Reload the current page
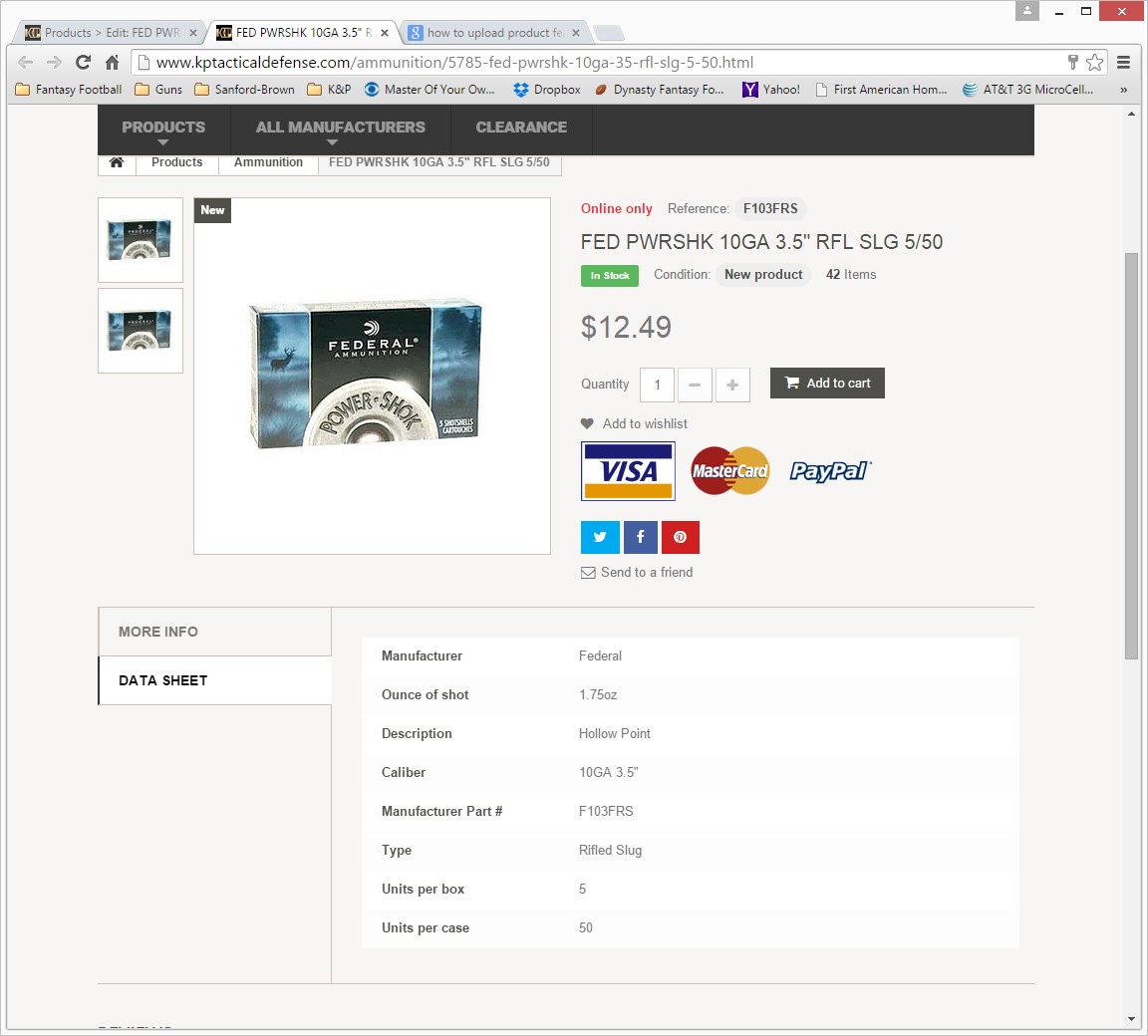The image size is (1148, 1036). point(84,62)
